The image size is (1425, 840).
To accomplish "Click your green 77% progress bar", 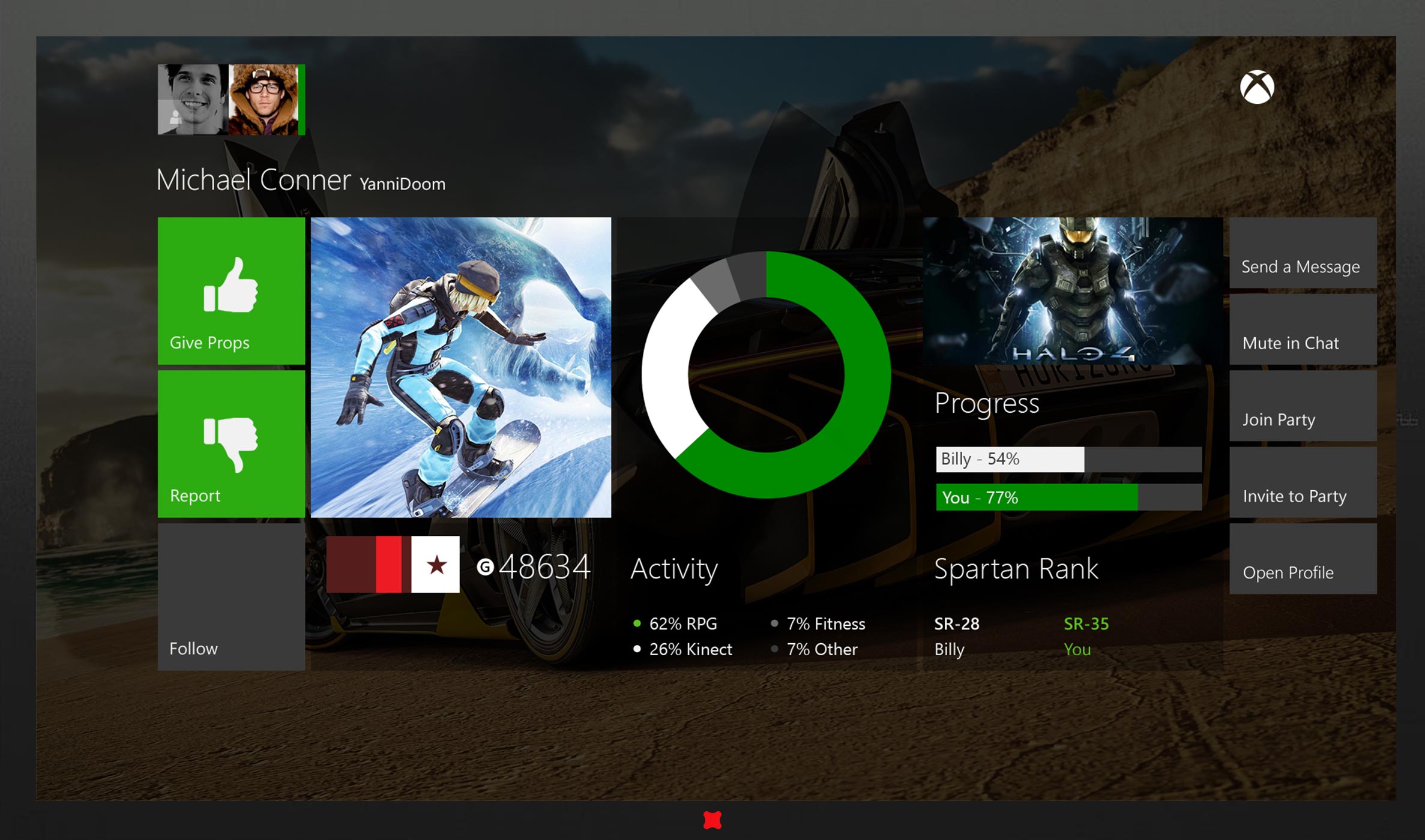I will 1037,497.
